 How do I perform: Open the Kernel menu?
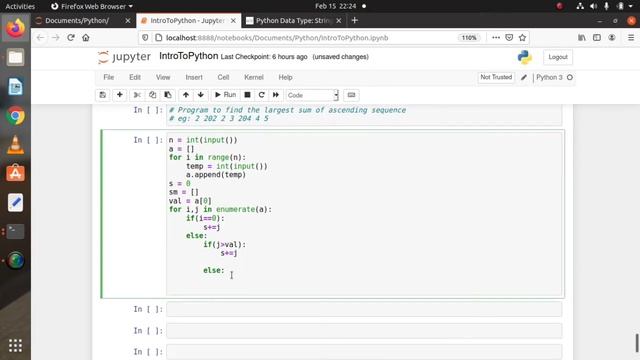pos(254,77)
